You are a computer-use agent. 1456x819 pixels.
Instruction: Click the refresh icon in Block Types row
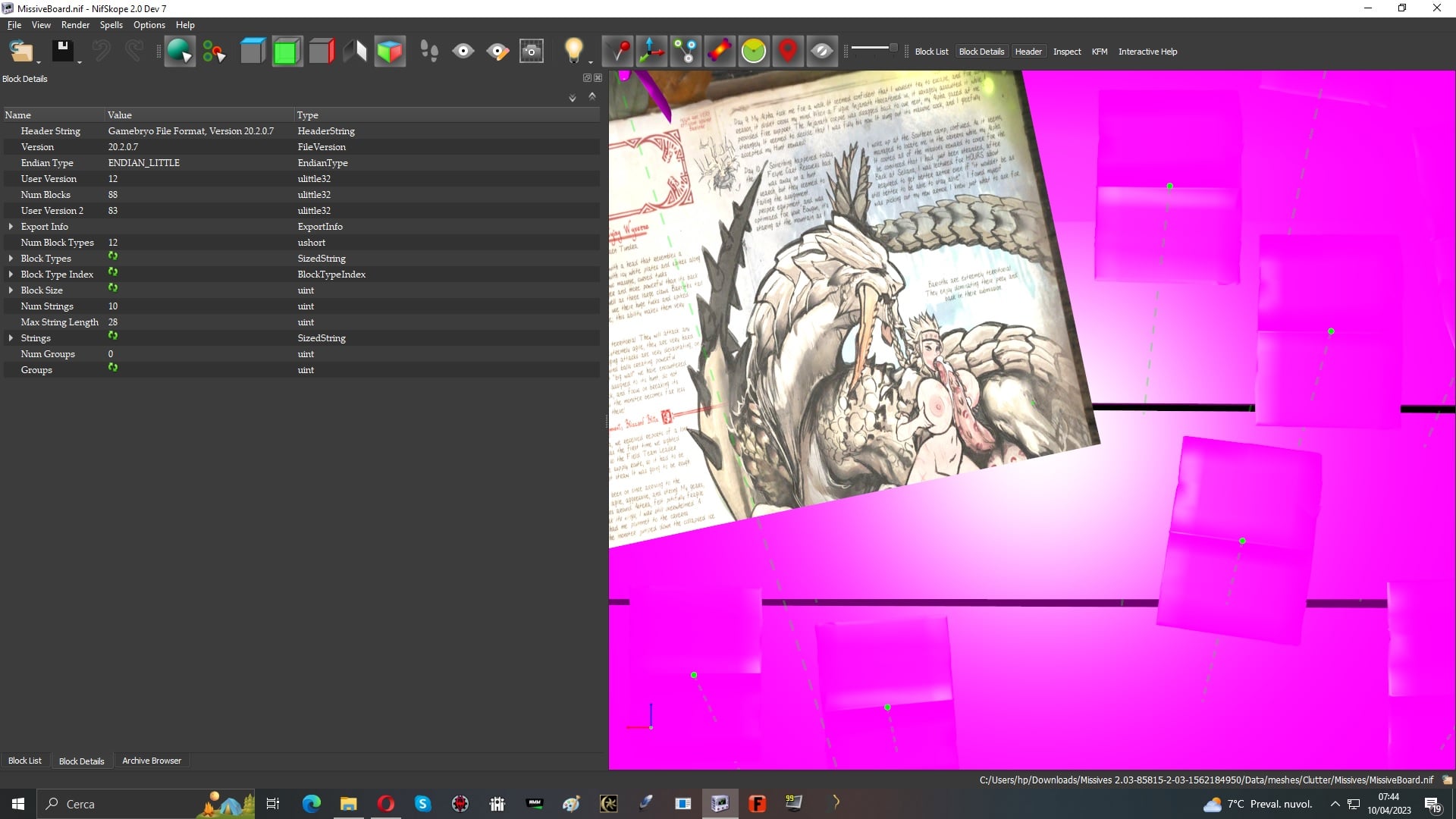(113, 256)
